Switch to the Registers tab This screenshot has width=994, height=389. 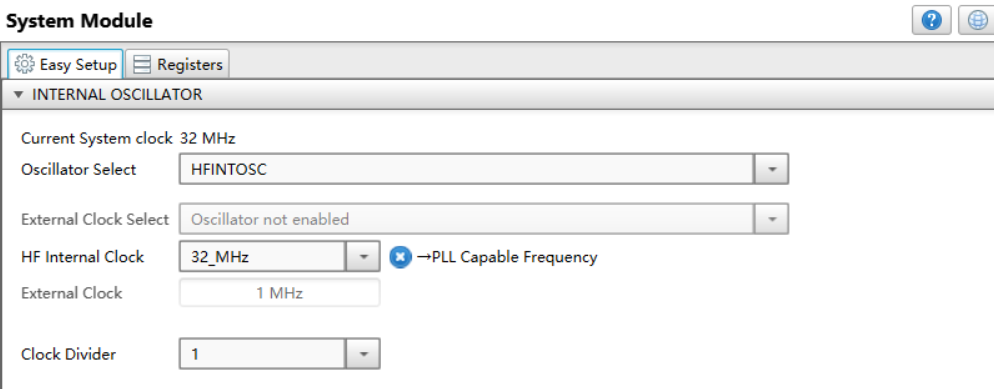178,64
